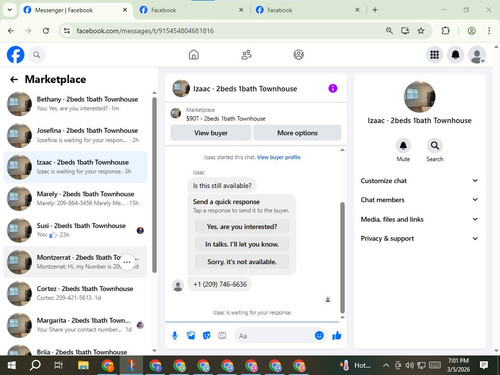Screen dimensions: 500x375
Task: Open Chrome three-dot menu
Action: point(489,31)
